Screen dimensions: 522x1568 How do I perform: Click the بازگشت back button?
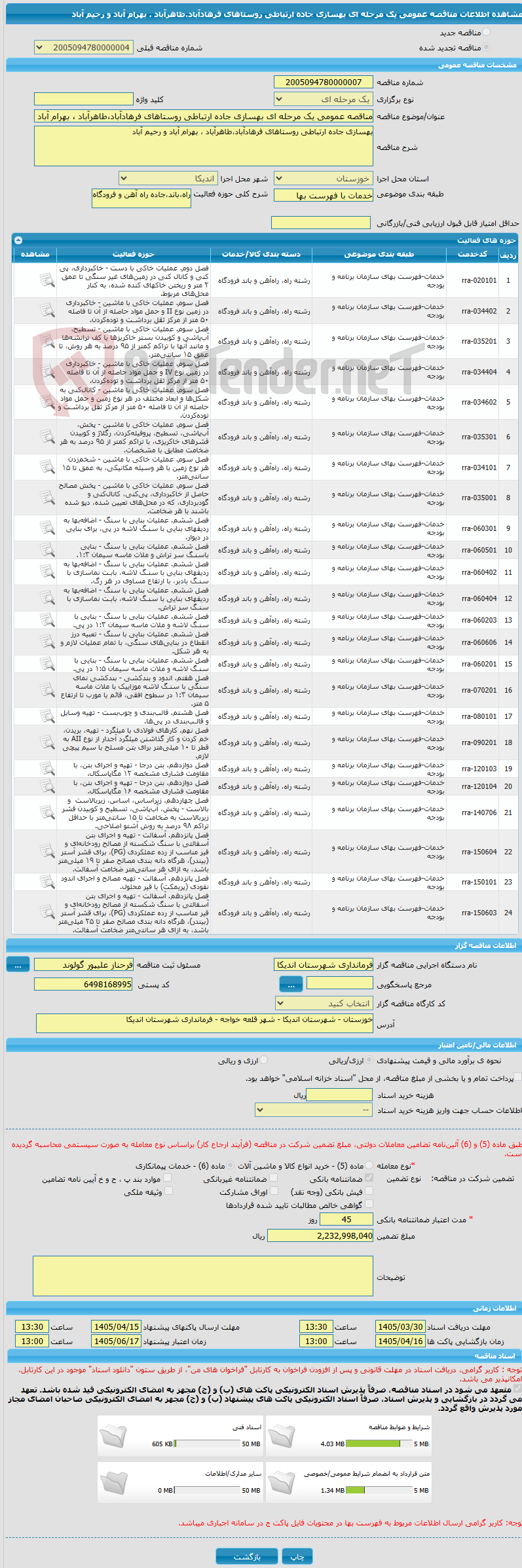point(247,1556)
